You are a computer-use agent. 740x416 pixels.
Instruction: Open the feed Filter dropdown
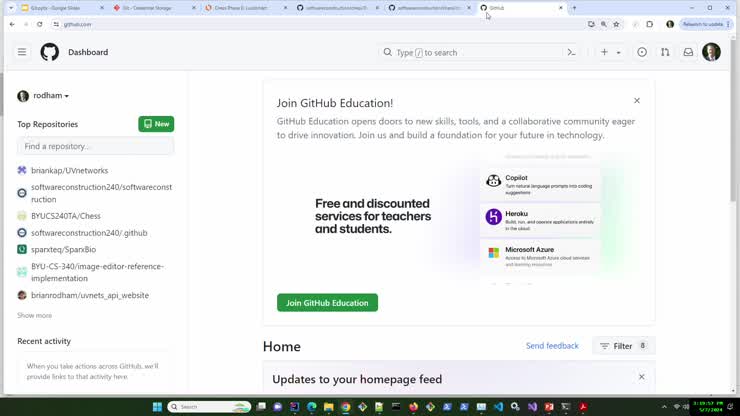623,346
